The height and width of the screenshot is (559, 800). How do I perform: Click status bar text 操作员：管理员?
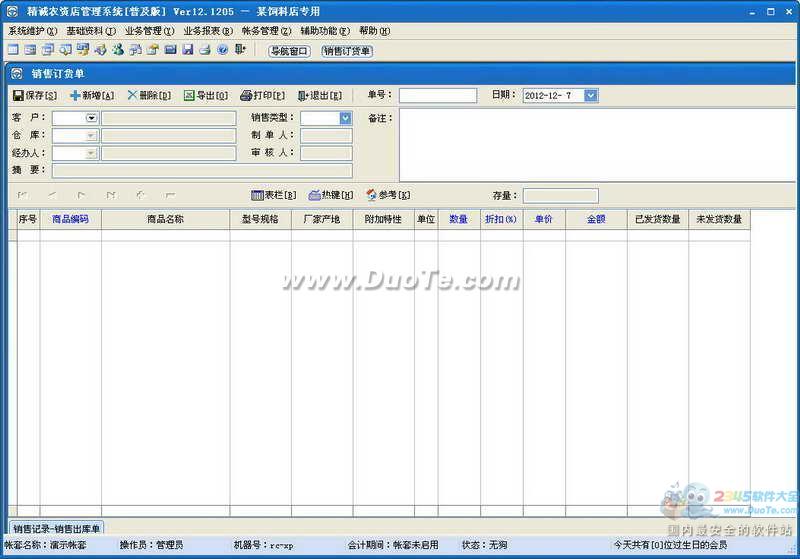point(152,545)
